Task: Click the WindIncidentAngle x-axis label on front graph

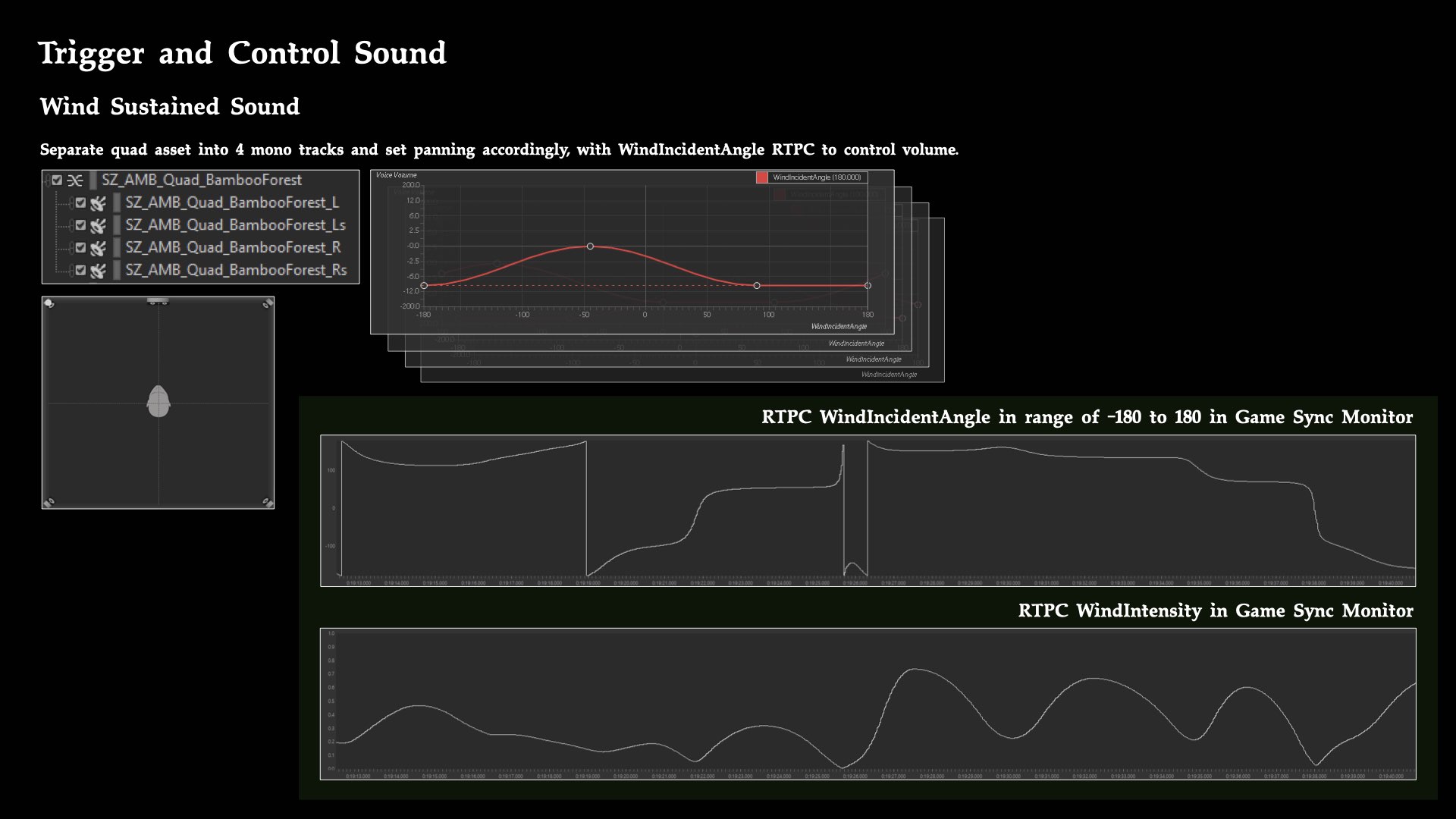Action: click(839, 327)
